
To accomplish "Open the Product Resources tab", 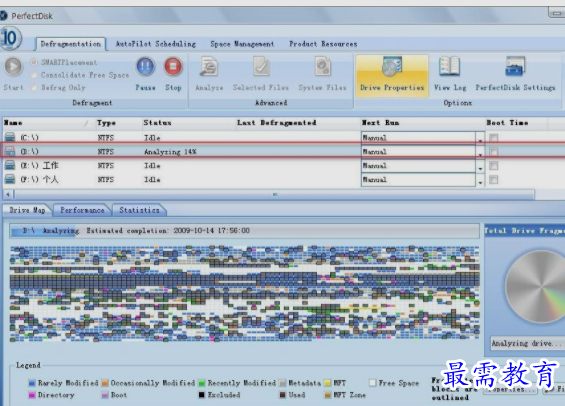I will [323, 44].
